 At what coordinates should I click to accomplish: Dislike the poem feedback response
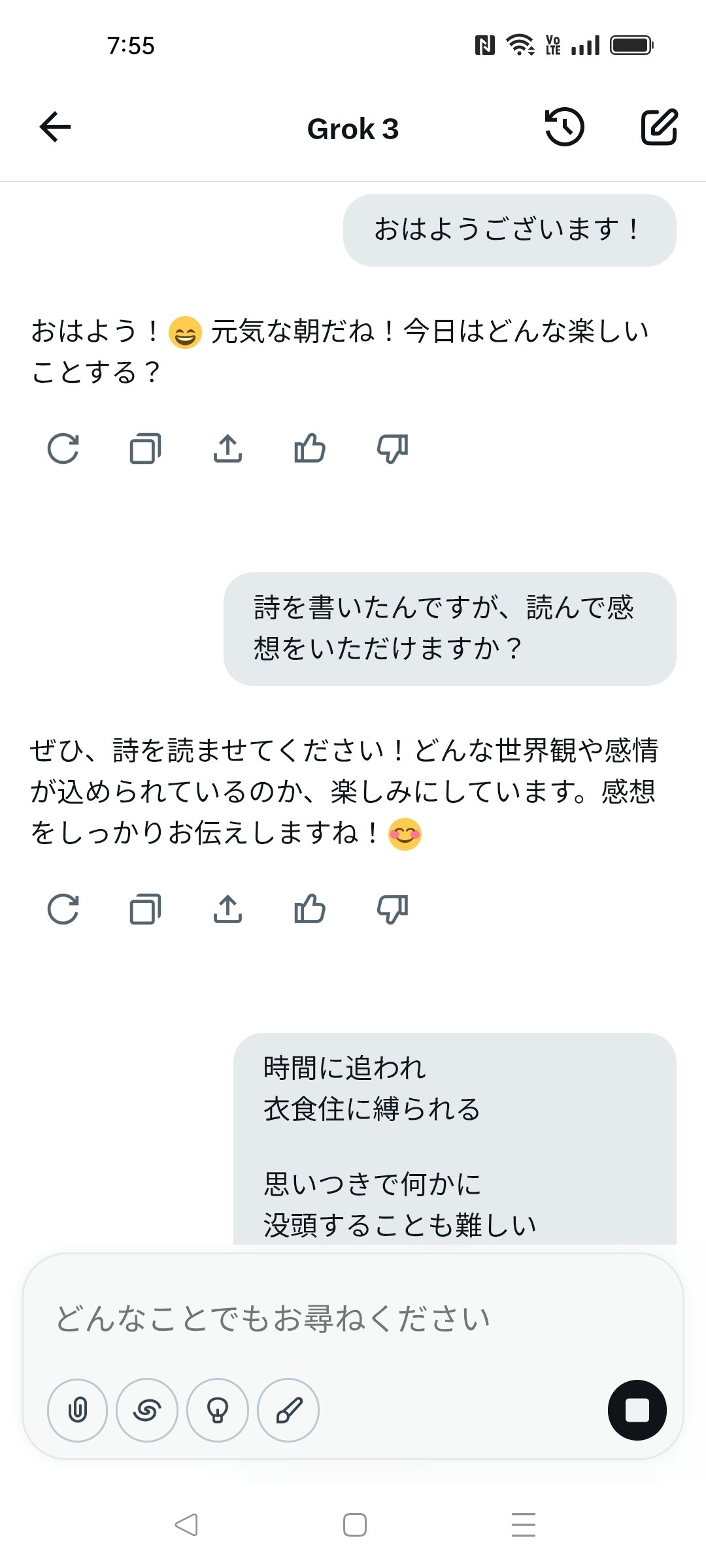point(391,908)
